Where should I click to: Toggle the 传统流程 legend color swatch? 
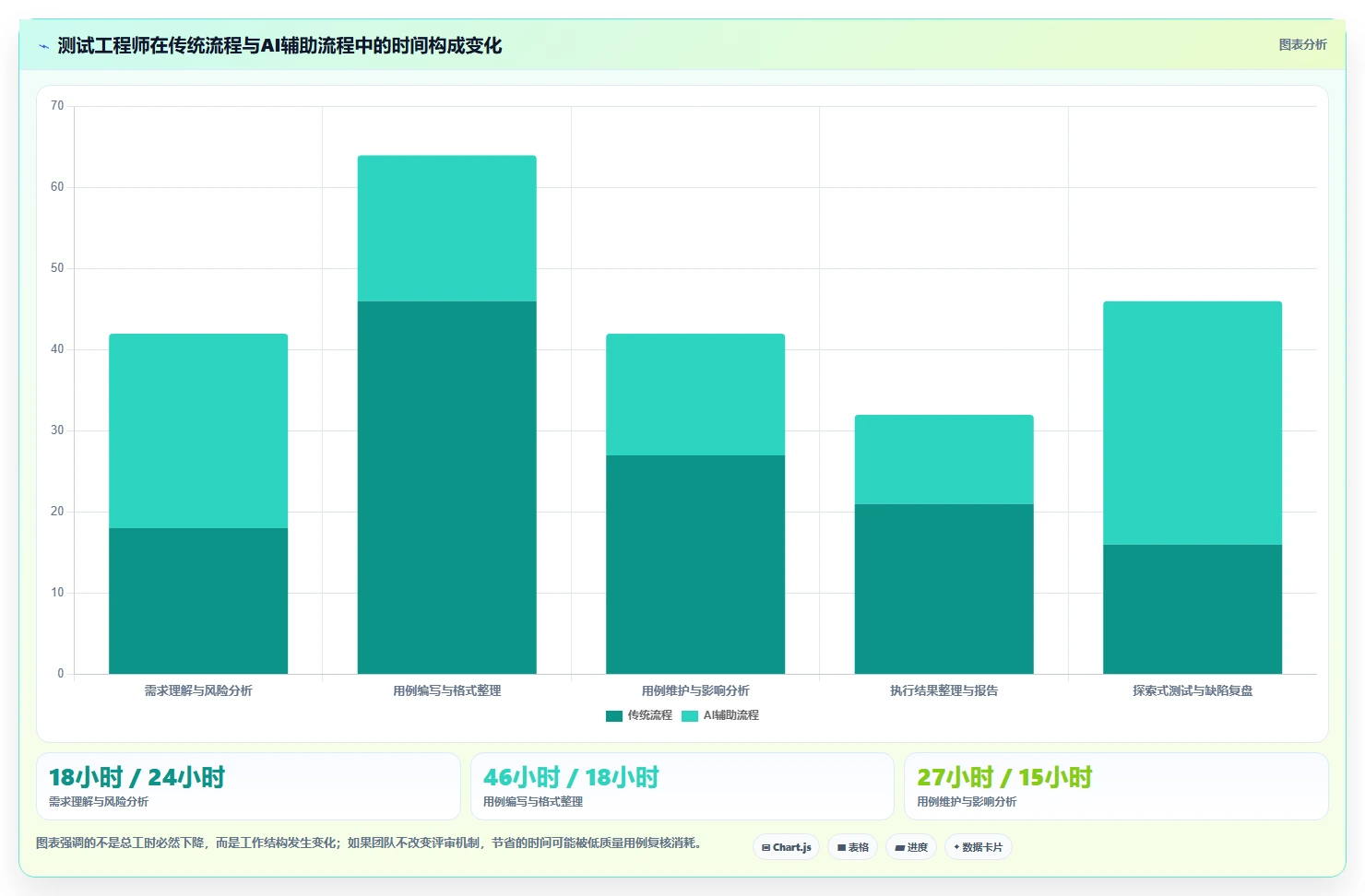[x=614, y=716]
